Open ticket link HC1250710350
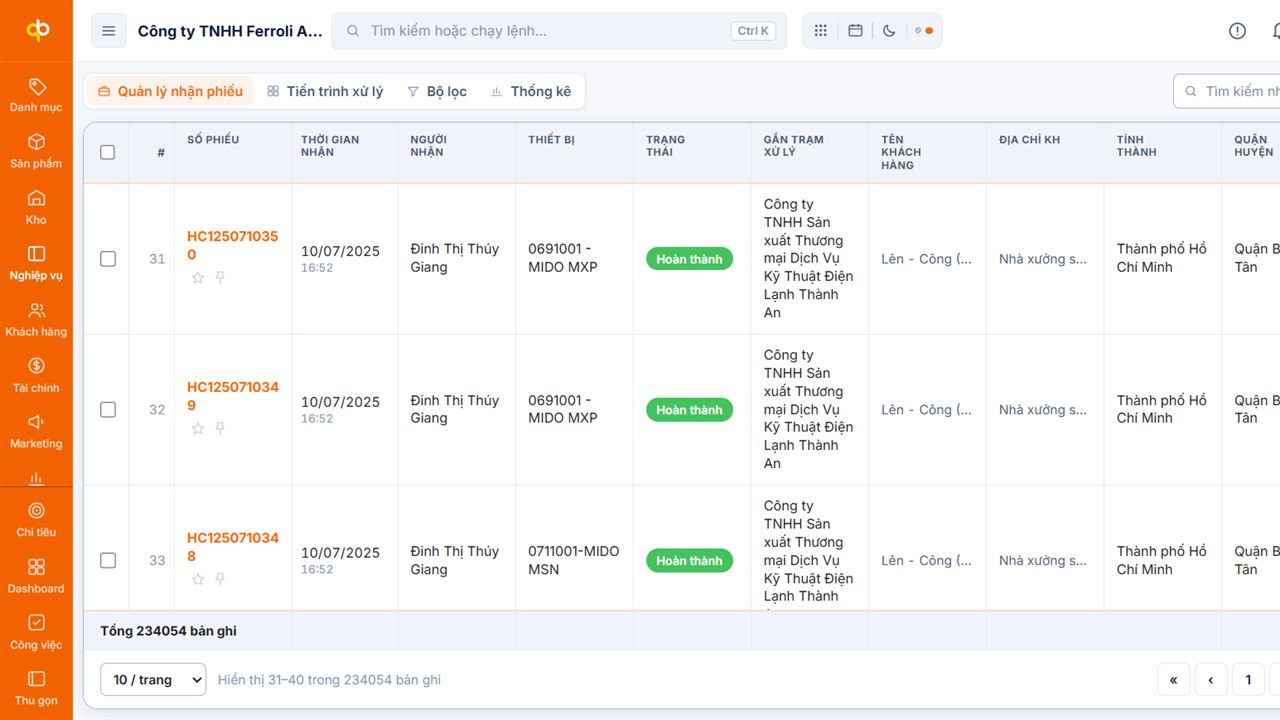This screenshot has height=720, width=1280. coord(233,245)
